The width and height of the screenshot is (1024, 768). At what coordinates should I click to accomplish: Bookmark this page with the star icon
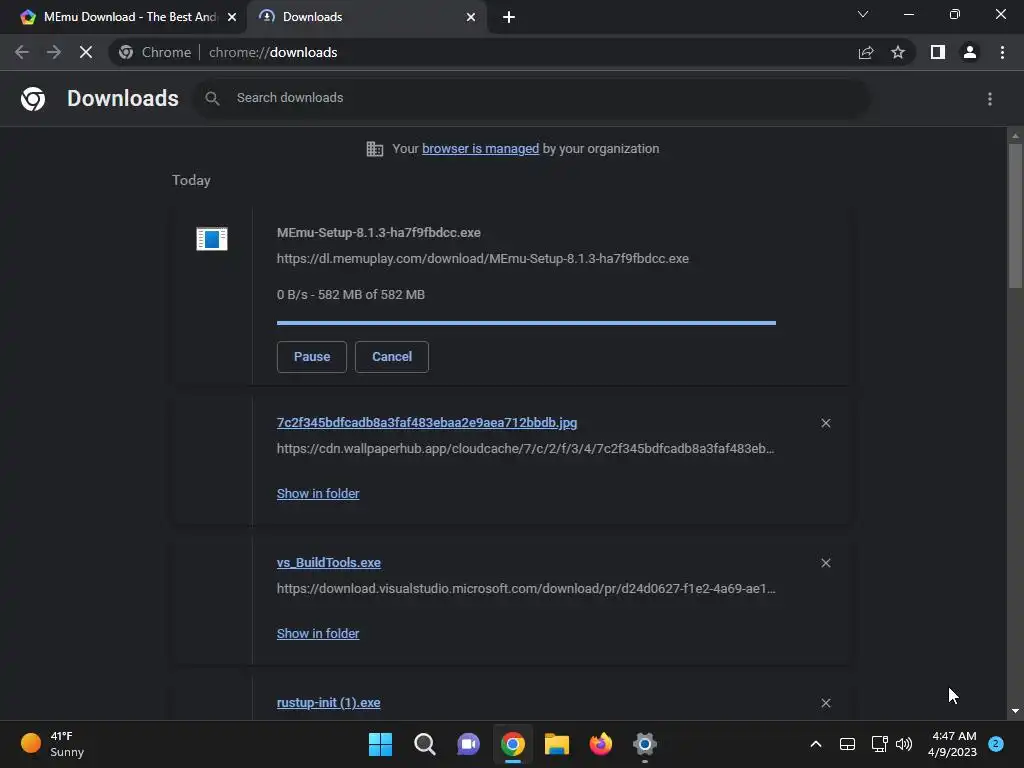point(898,52)
